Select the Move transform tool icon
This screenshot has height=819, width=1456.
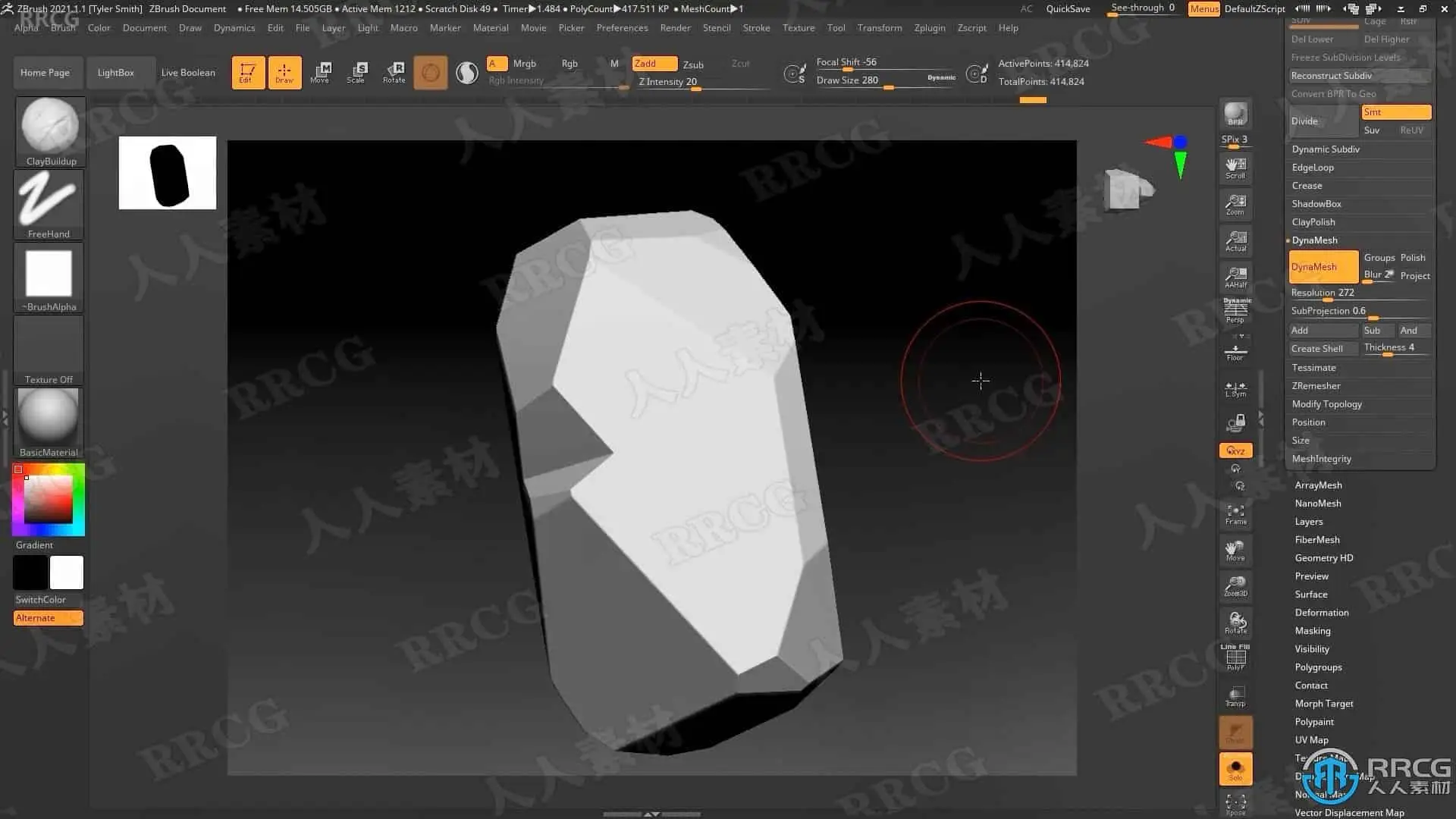pyautogui.click(x=320, y=72)
